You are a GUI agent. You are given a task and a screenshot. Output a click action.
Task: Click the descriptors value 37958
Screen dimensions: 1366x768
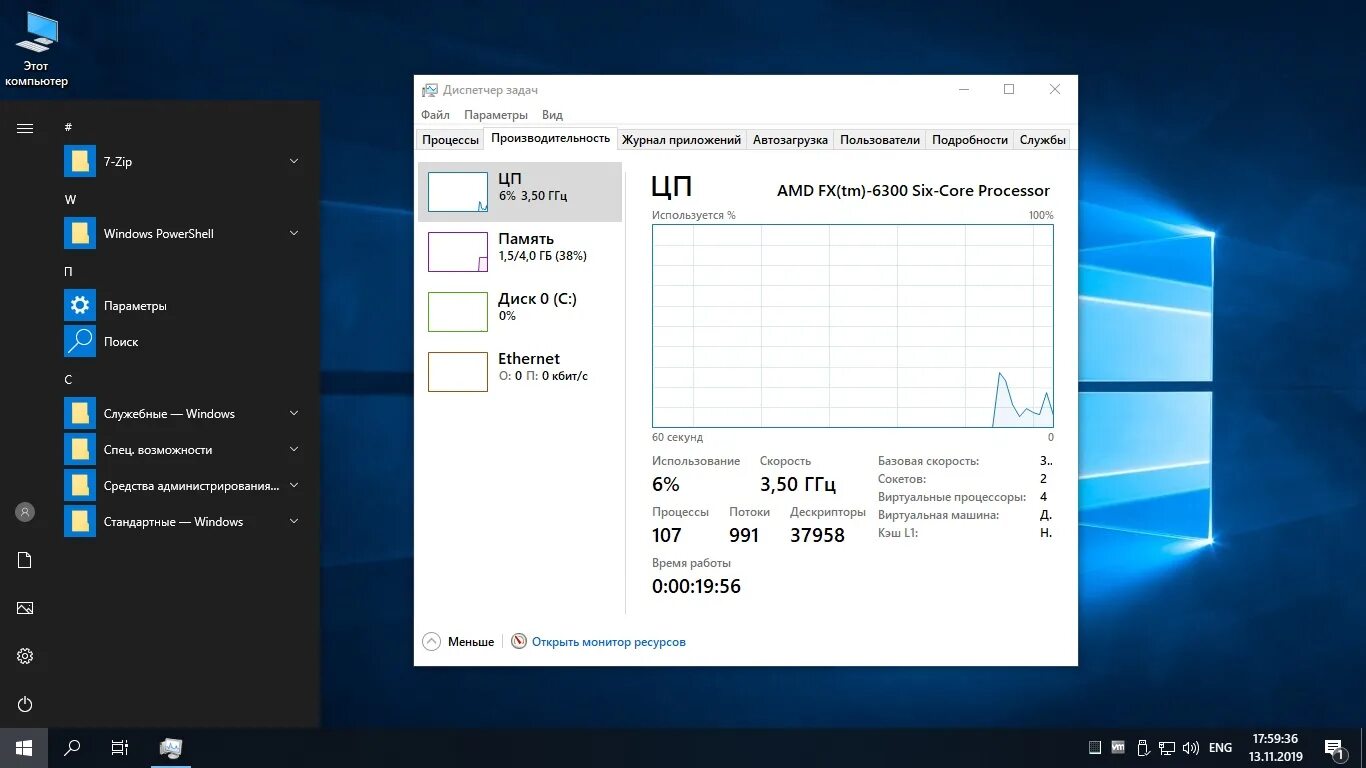pos(817,535)
